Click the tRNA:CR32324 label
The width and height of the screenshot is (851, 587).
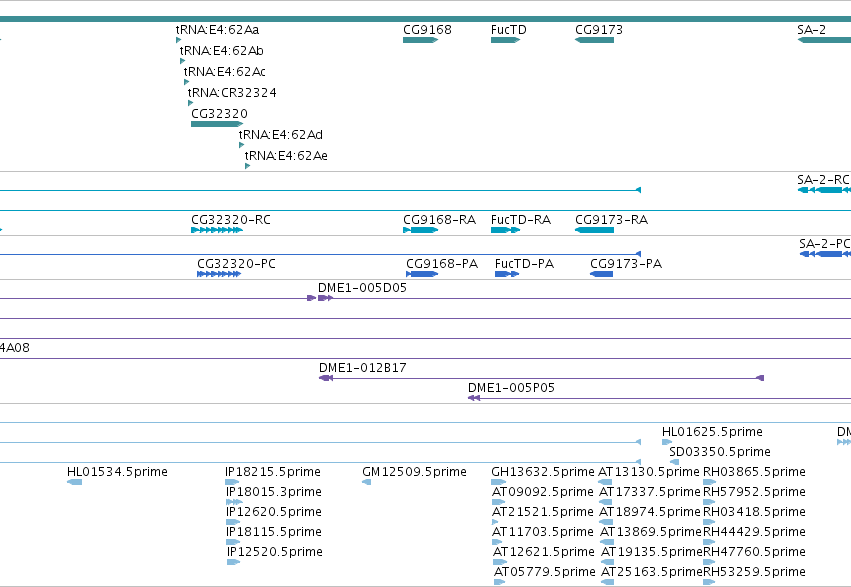[x=232, y=93]
